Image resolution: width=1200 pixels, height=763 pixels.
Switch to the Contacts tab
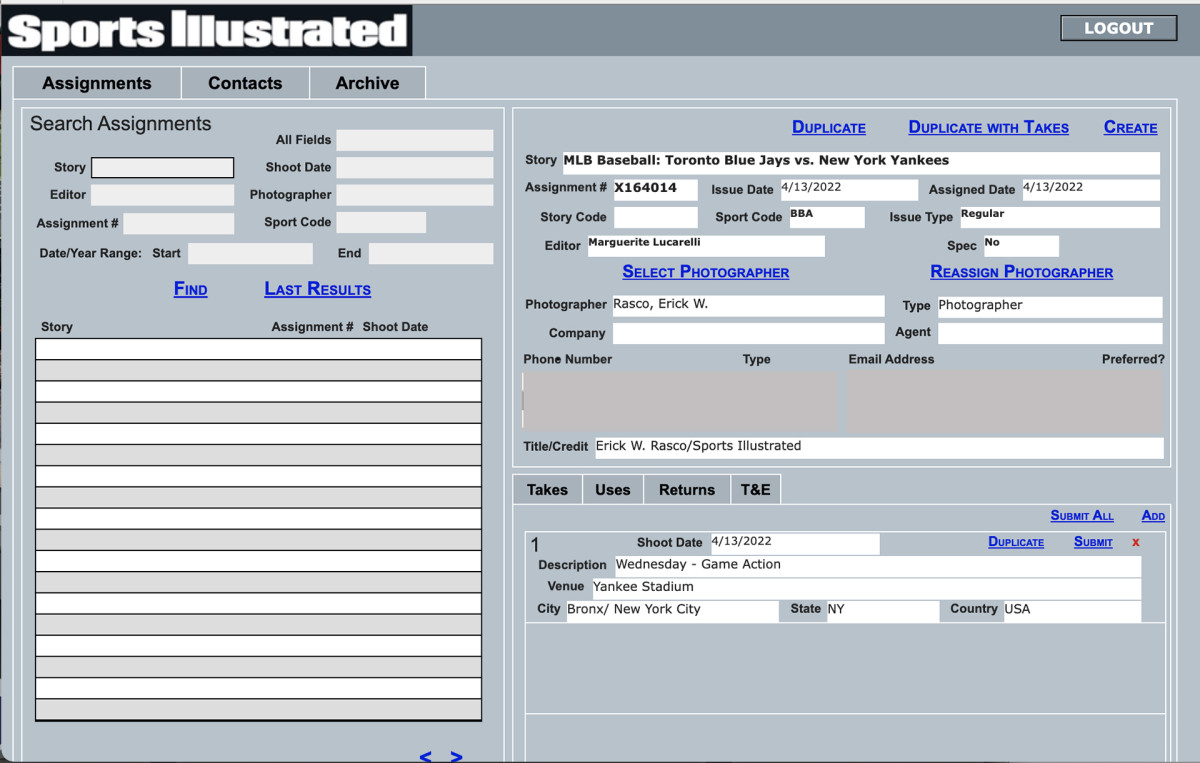pos(245,83)
